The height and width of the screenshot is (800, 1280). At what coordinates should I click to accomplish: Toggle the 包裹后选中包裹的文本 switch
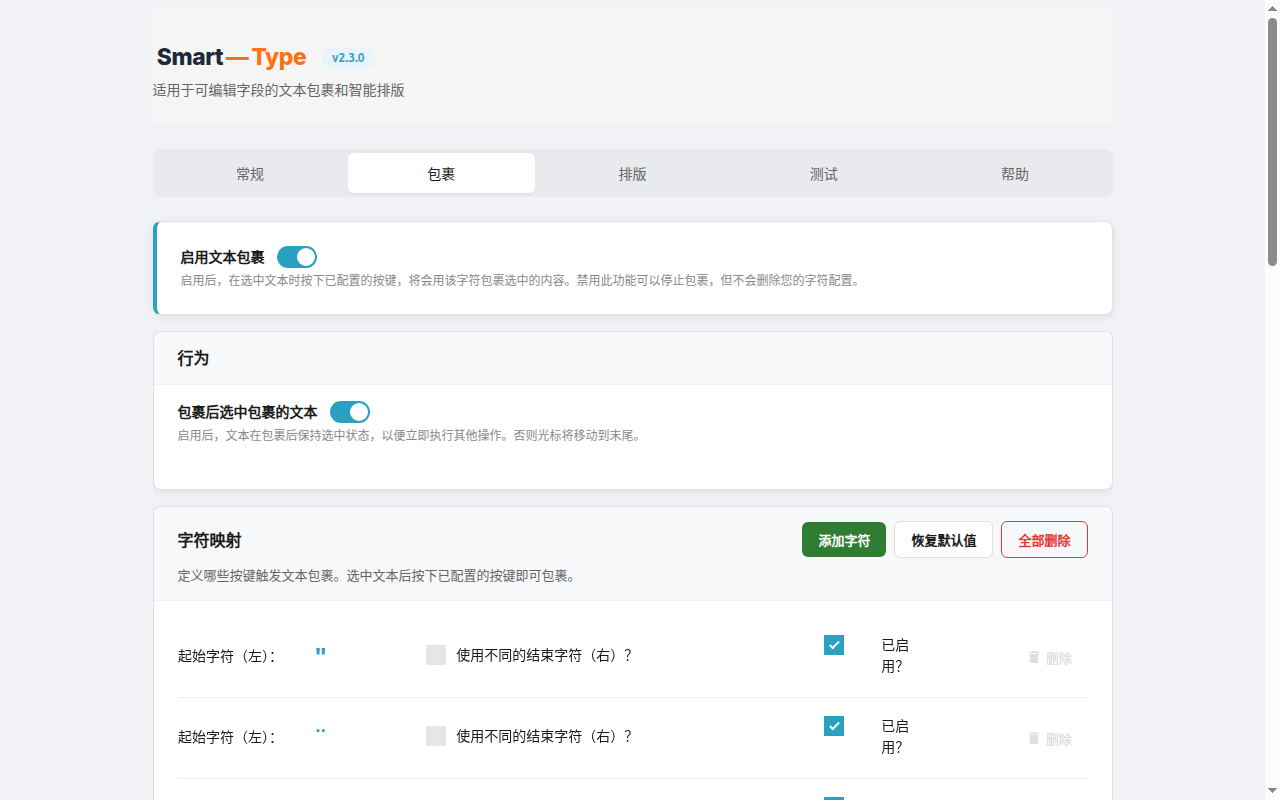(x=350, y=412)
